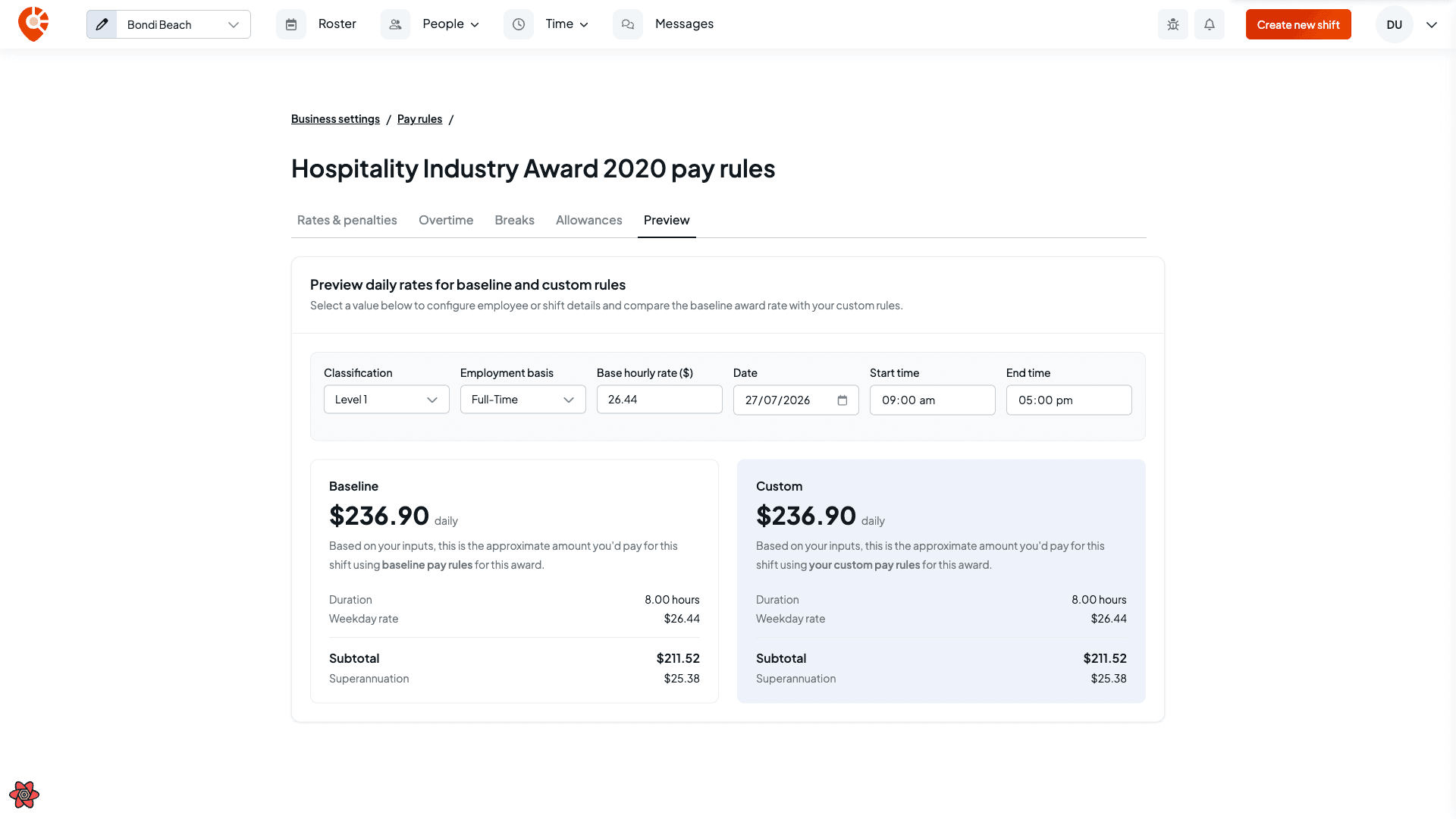This screenshot has width=1456, height=819.
Task: Click the app logo in the header
Action: point(33,24)
